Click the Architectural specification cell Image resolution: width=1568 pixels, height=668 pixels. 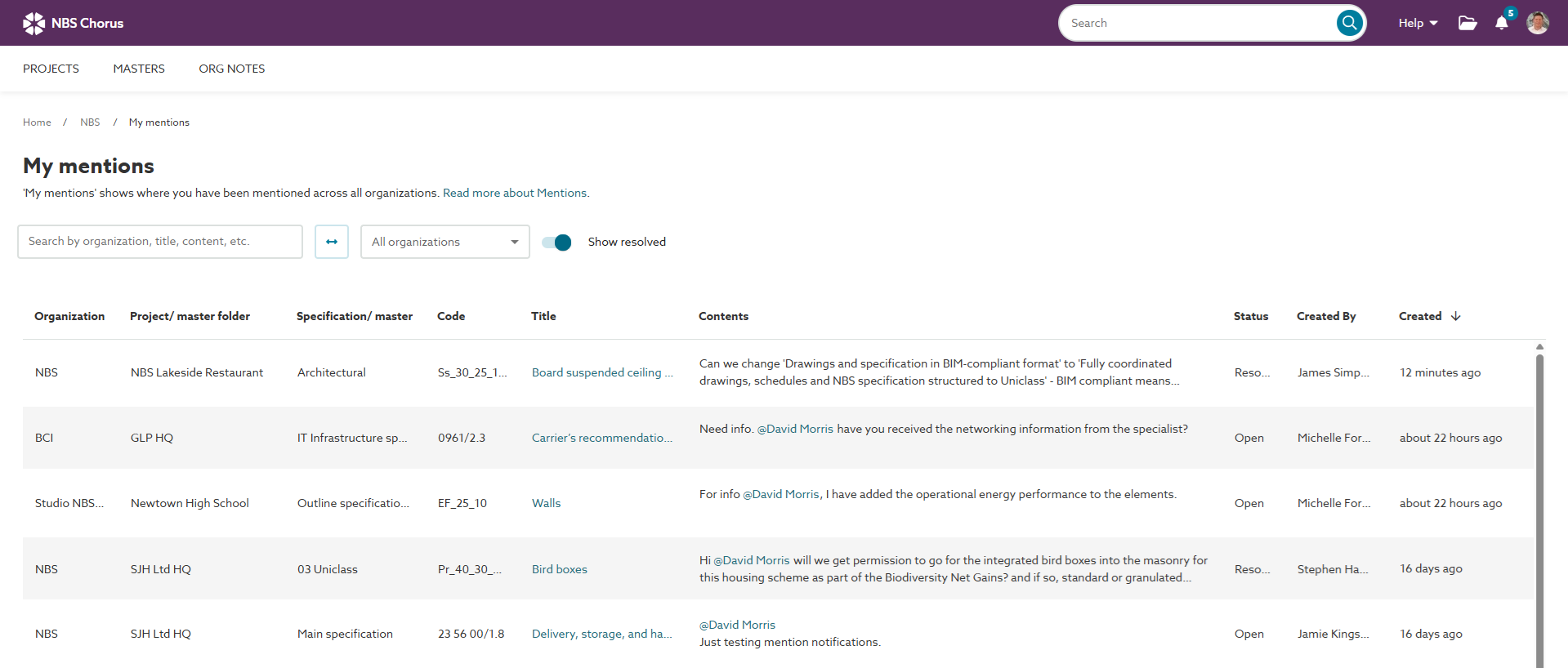click(332, 372)
